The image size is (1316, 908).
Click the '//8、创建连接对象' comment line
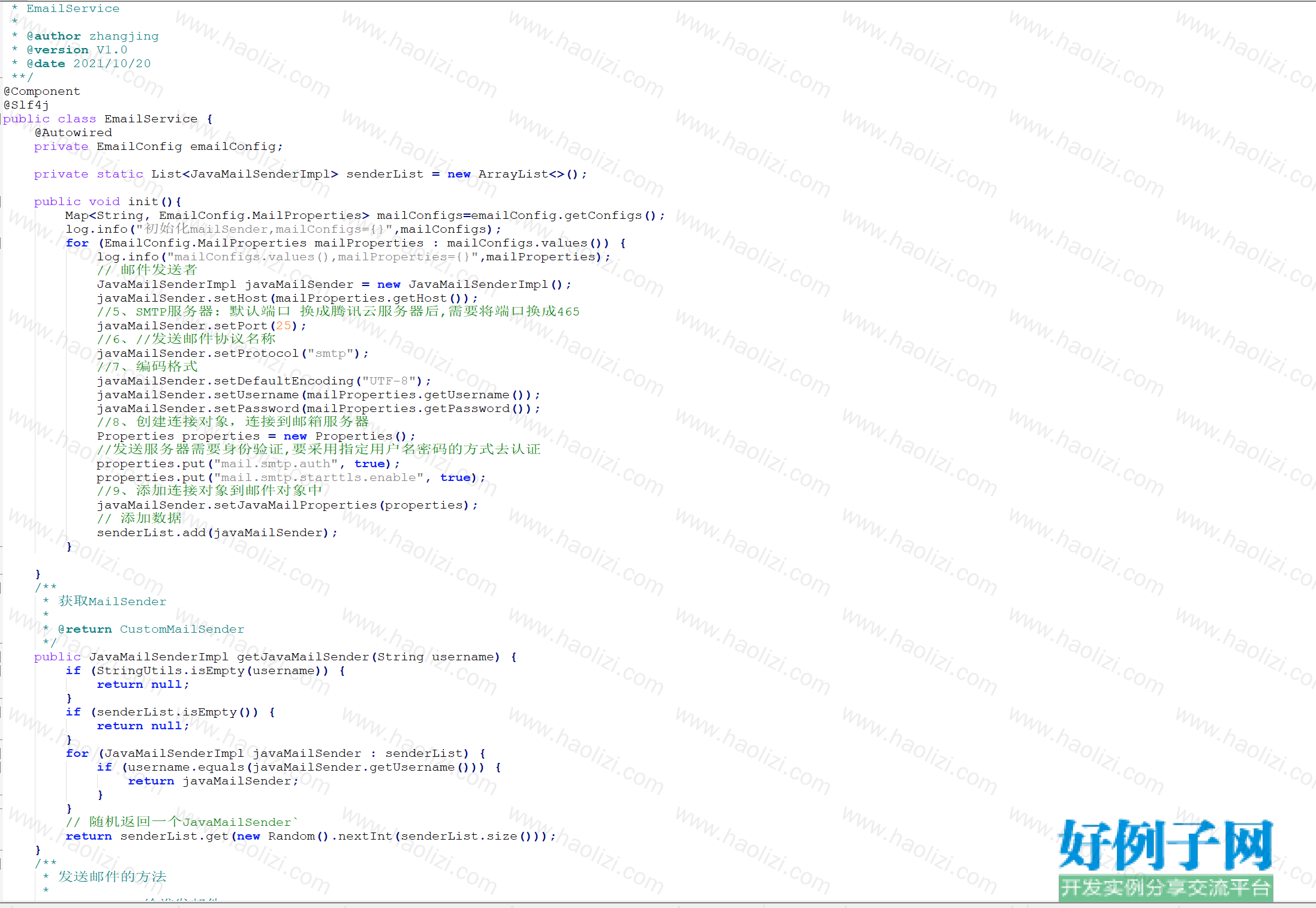coord(233,422)
